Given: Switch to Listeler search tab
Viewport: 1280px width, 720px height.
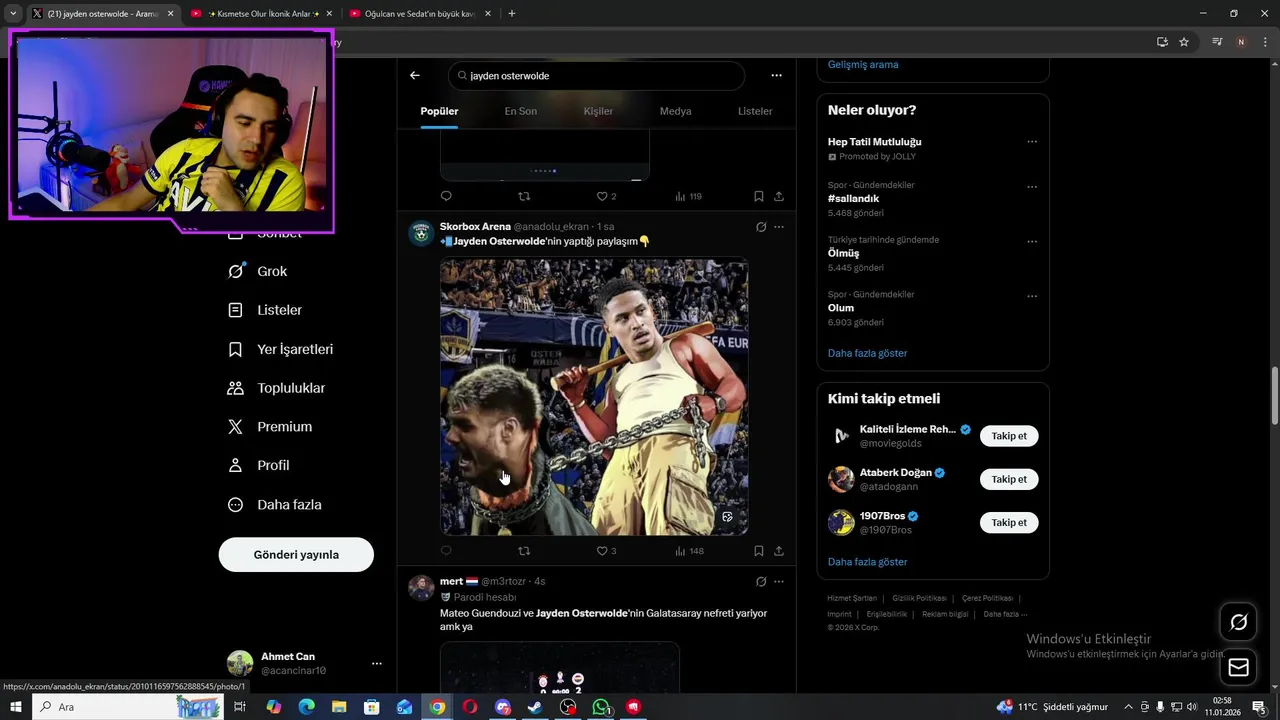Looking at the screenshot, I should click(x=755, y=111).
